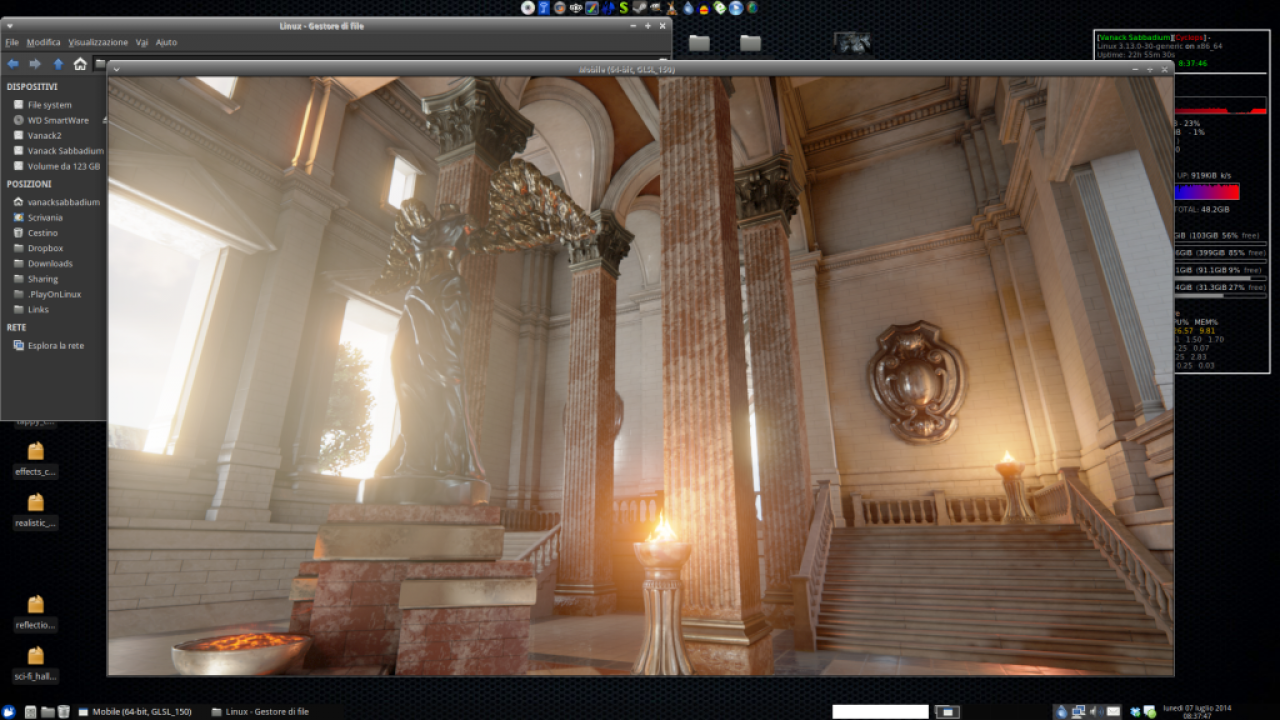
Task: Open the mail notification tray icon
Action: pyautogui.click(x=1113, y=712)
